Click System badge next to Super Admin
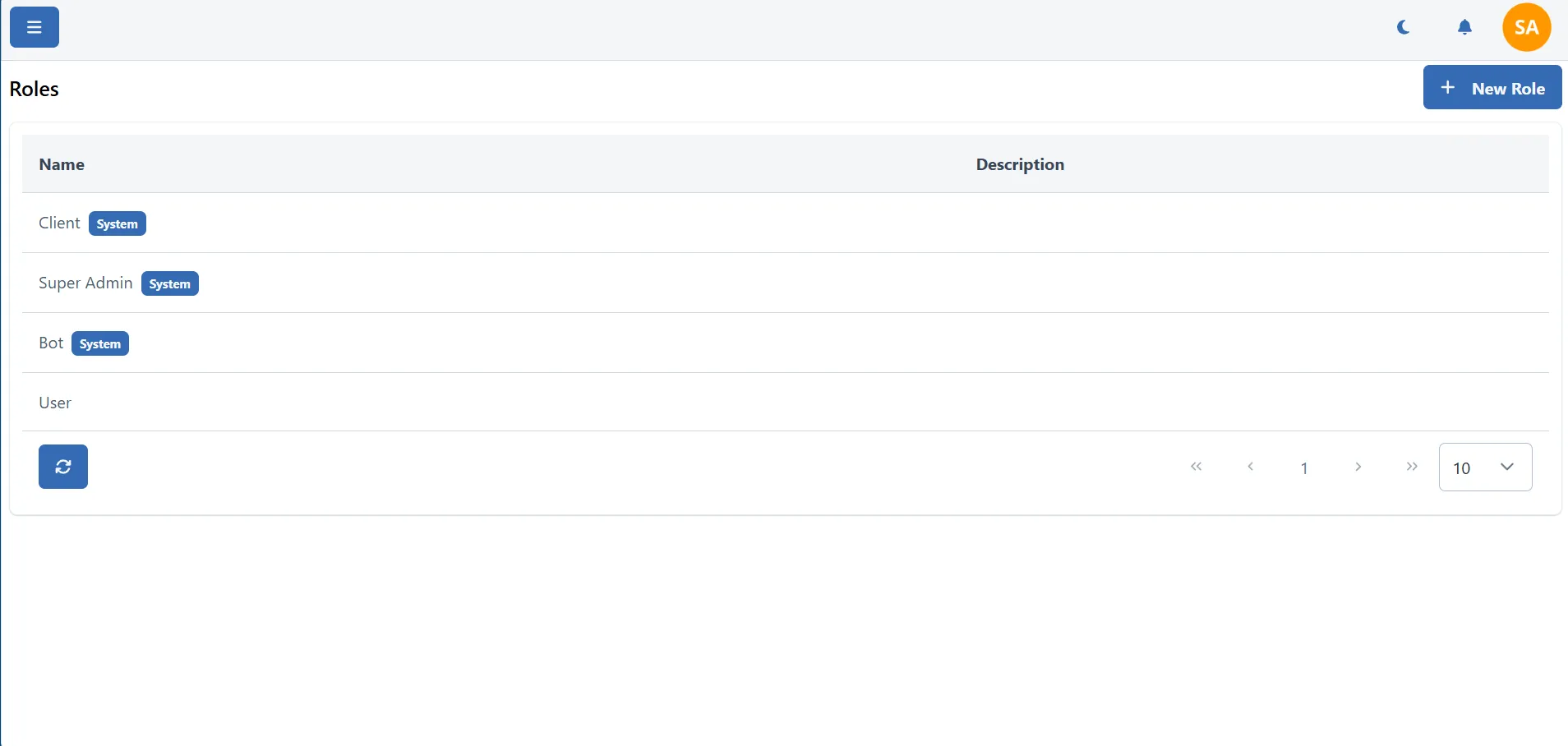1568x746 pixels. 170,284
